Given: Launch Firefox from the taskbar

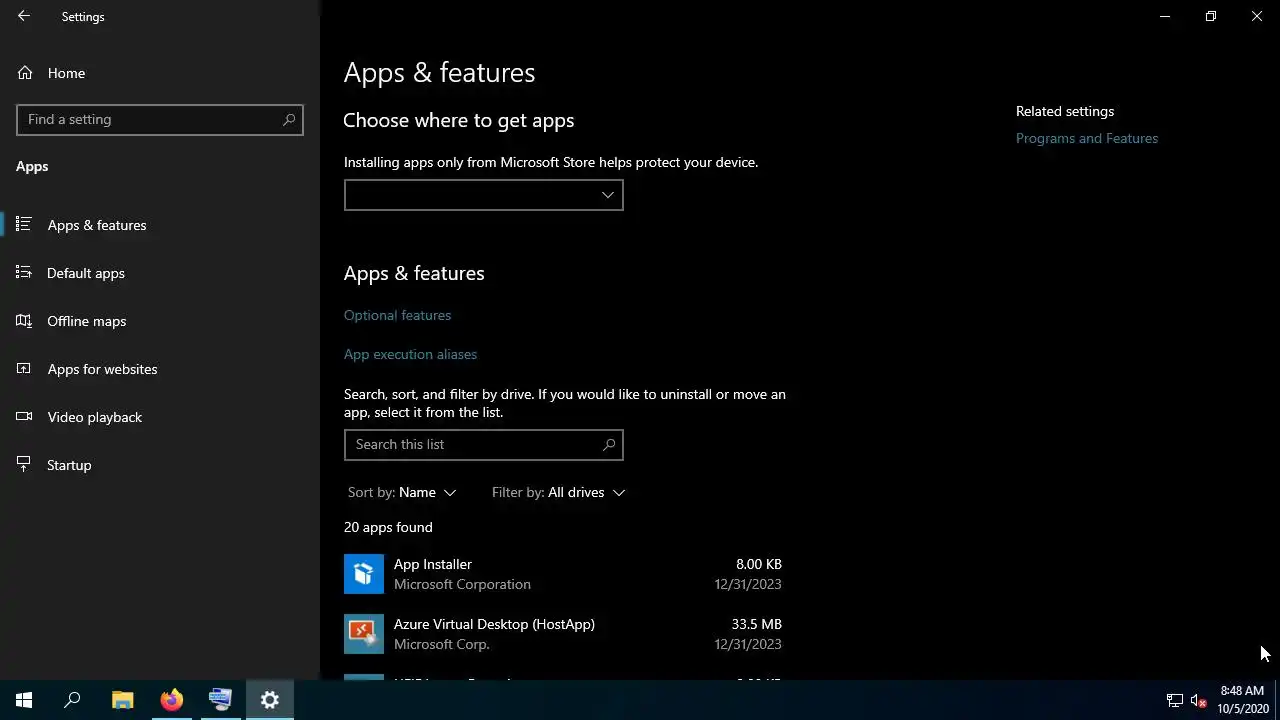Looking at the screenshot, I should point(171,700).
